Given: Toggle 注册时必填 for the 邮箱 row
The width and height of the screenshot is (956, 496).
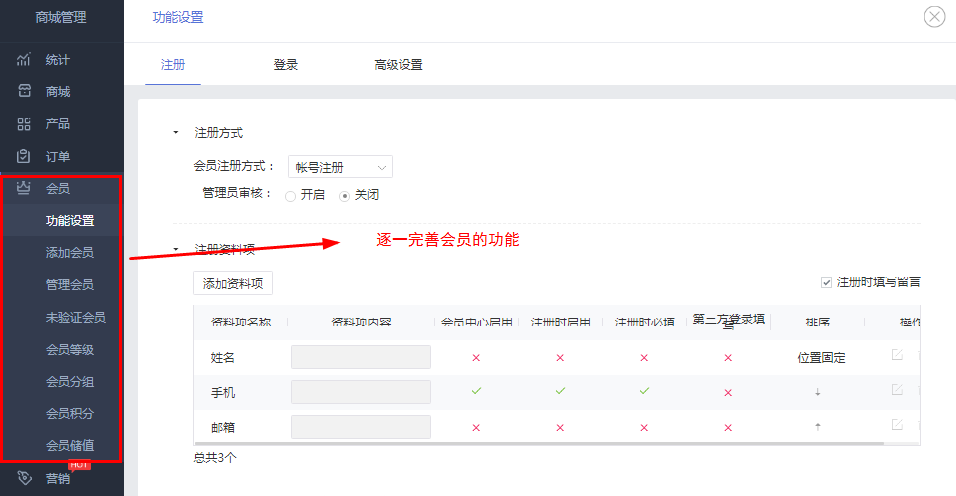Looking at the screenshot, I should coord(644,428).
